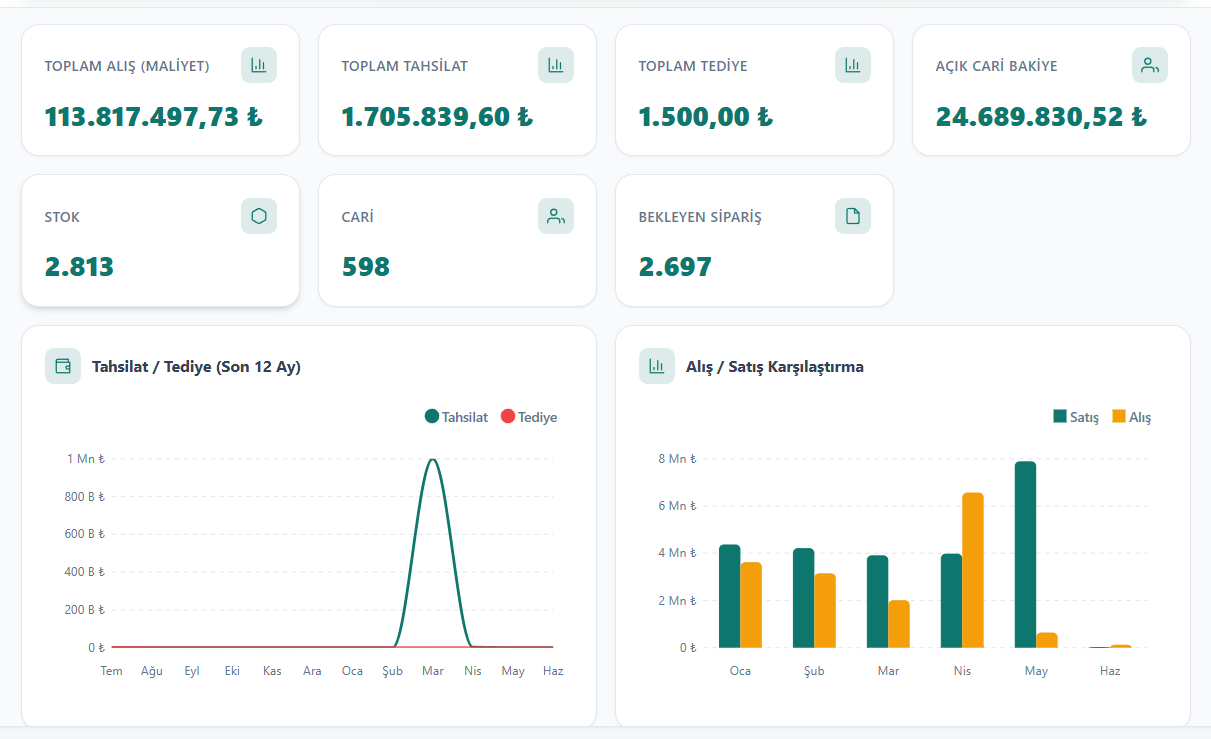Click the bar chart icon beside Alış / Satış Karşılaştırma
This screenshot has height=739, width=1211.
(x=657, y=366)
